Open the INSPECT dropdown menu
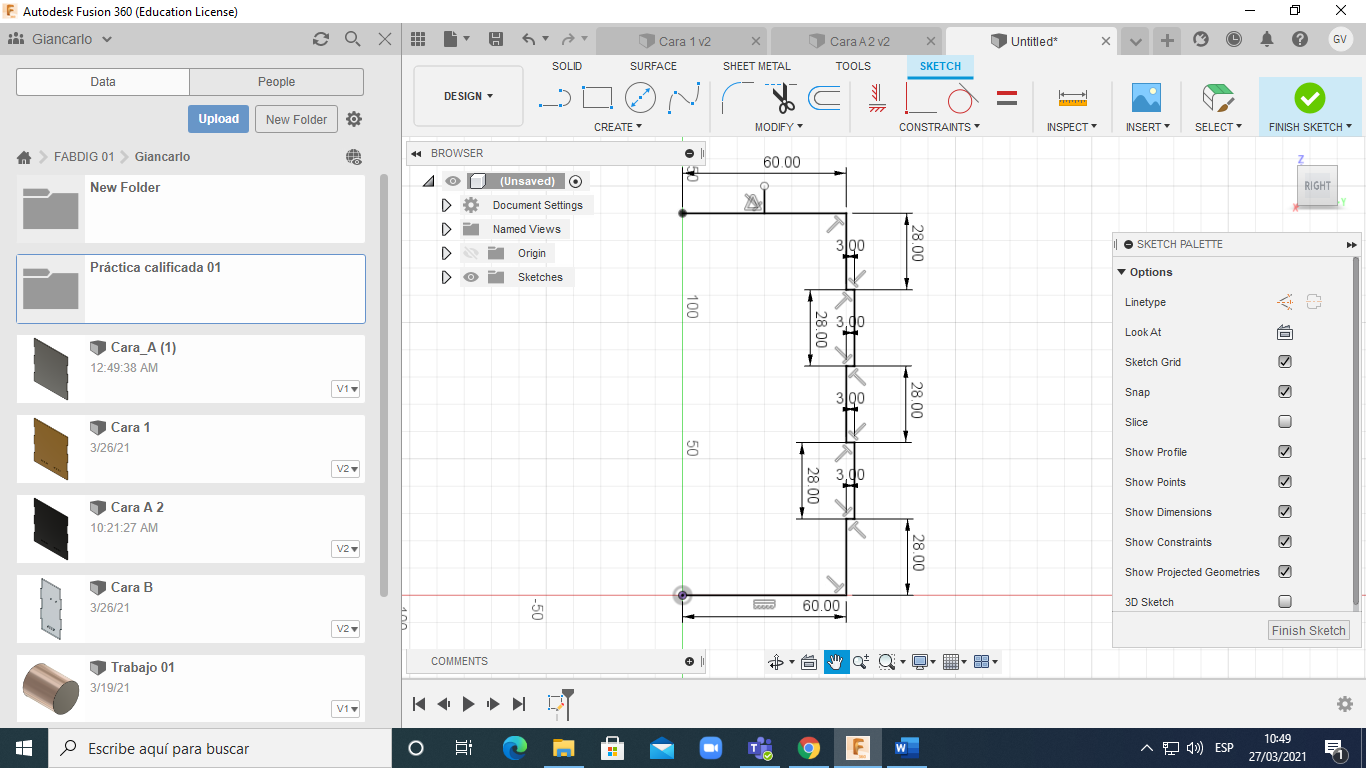Screen dimensions: 1366x768 click(1072, 127)
